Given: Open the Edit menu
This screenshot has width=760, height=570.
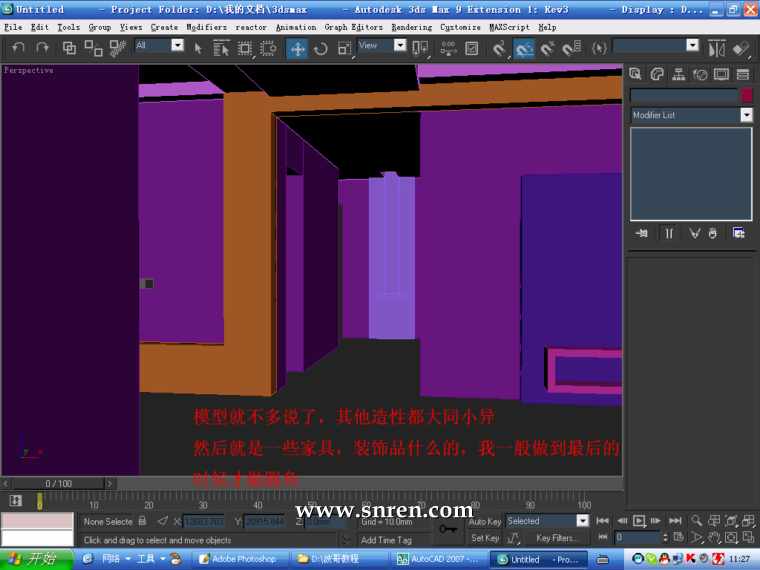Looking at the screenshot, I should (40, 27).
